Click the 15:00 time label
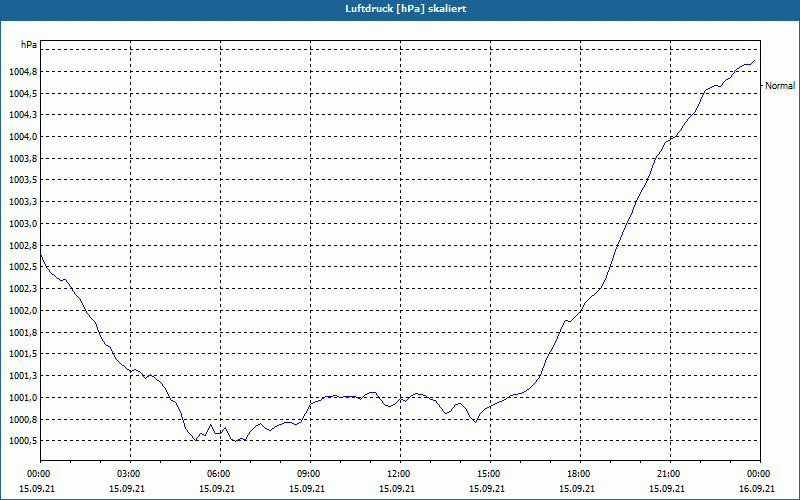The image size is (800, 500). click(x=487, y=474)
